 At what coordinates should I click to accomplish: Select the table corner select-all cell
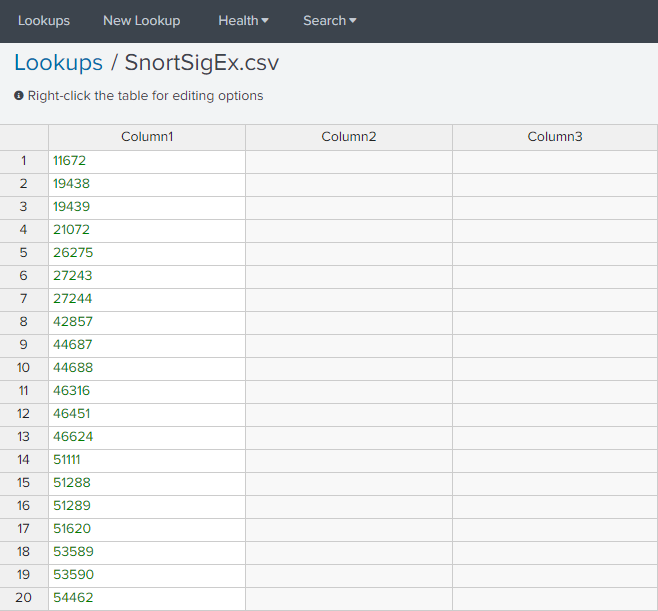pyautogui.click(x=24, y=137)
